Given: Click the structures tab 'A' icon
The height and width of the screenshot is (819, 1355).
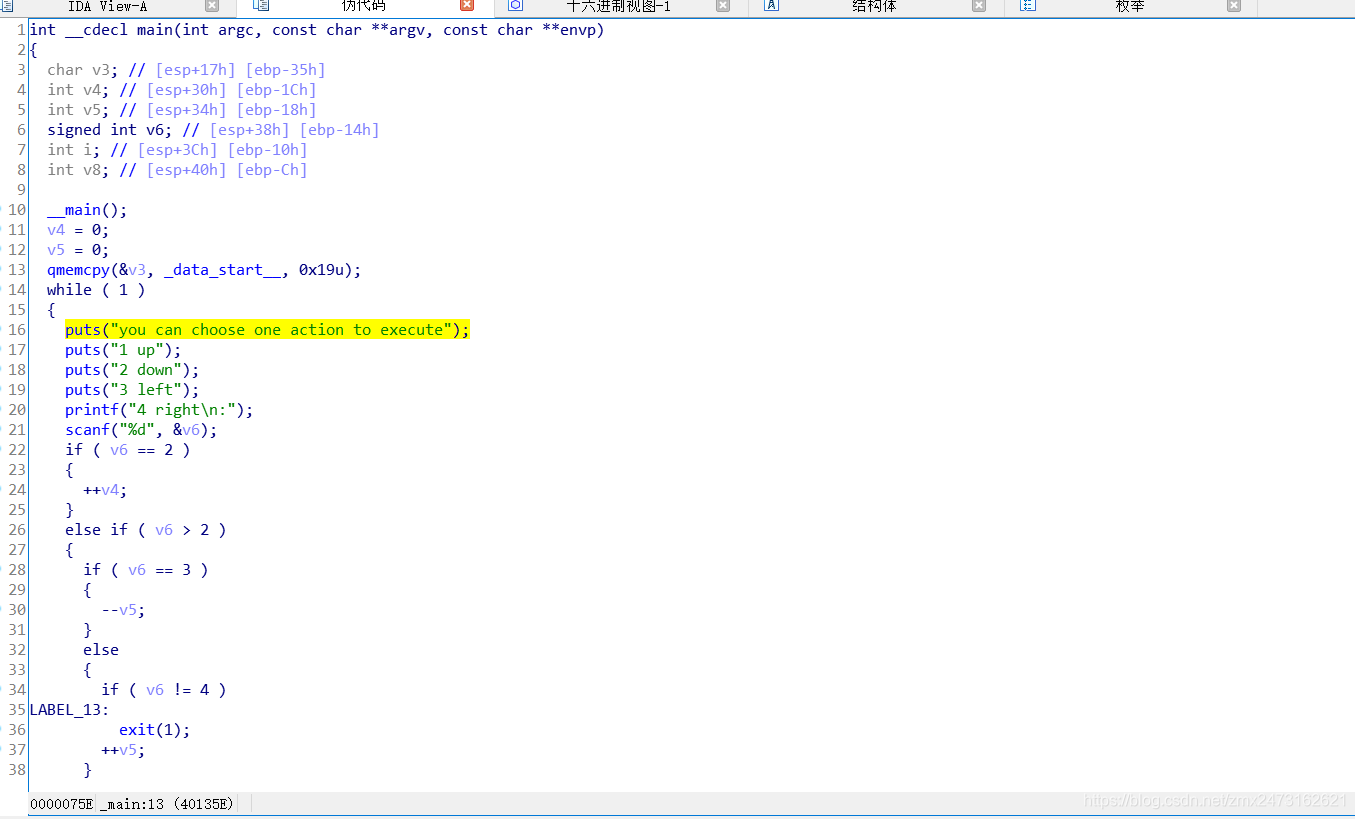Looking at the screenshot, I should tap(771, 6).
